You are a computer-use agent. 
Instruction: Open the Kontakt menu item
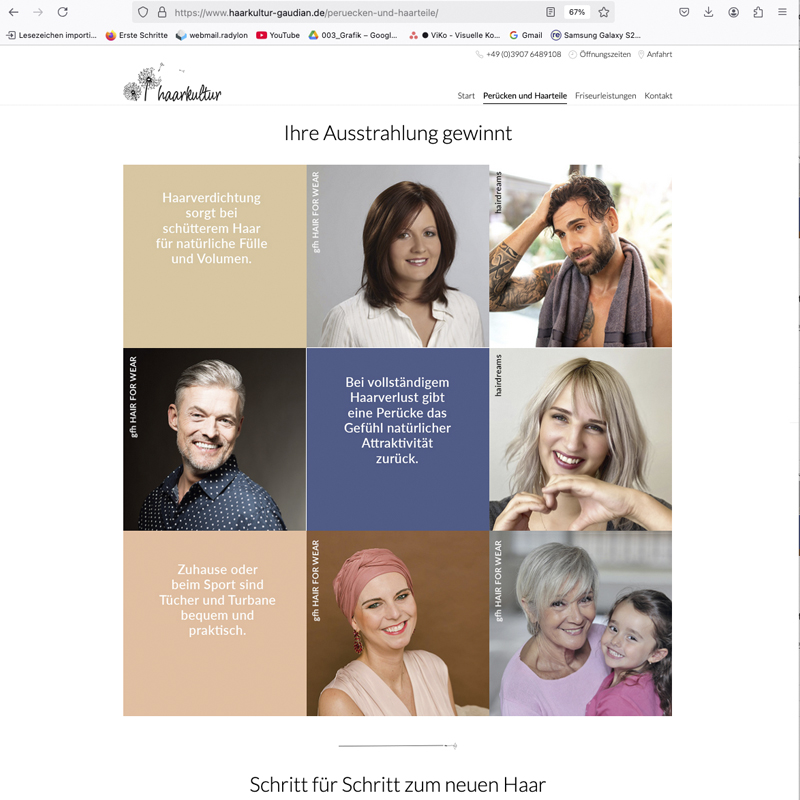click(x=658, y=96)
